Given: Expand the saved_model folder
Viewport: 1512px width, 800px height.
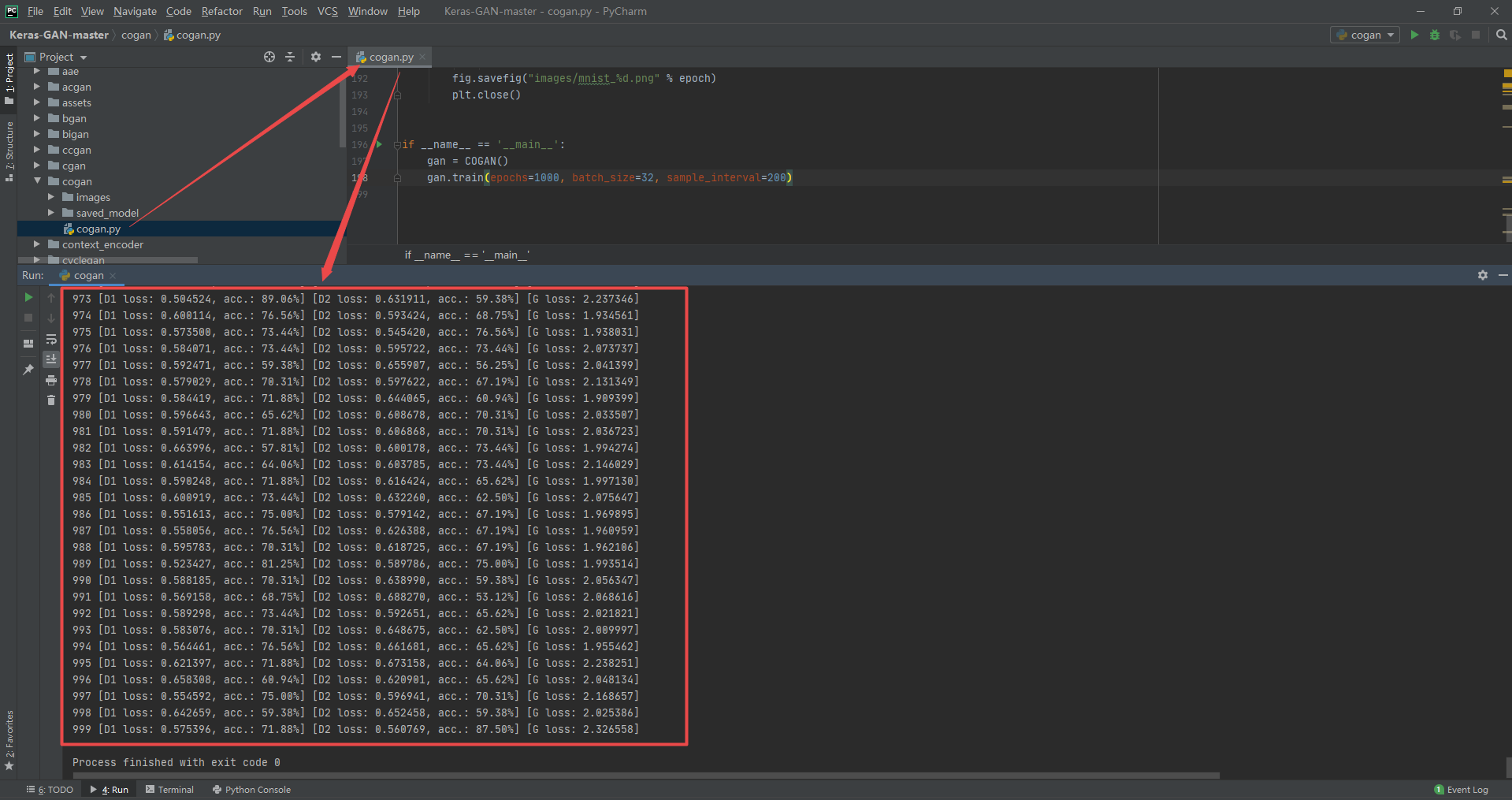Looking at the screenshot, I should [50, 213].
